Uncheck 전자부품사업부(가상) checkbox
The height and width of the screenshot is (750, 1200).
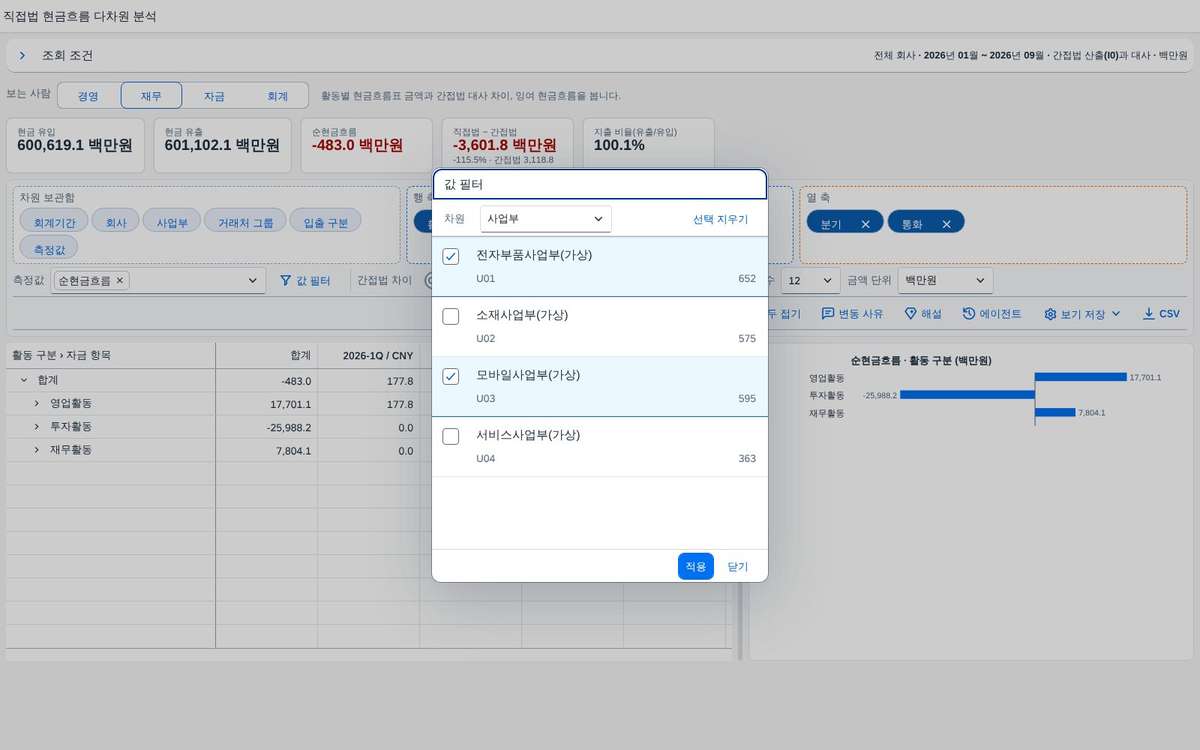click(451, 257)
